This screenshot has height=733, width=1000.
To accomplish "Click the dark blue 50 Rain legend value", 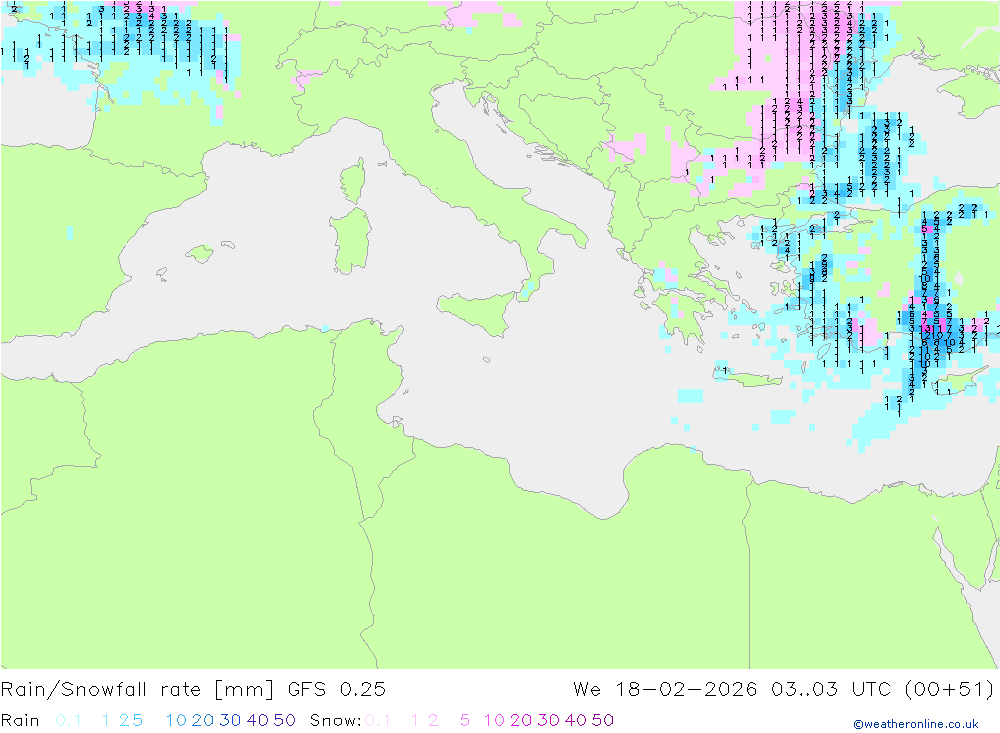I will [284, 720].
